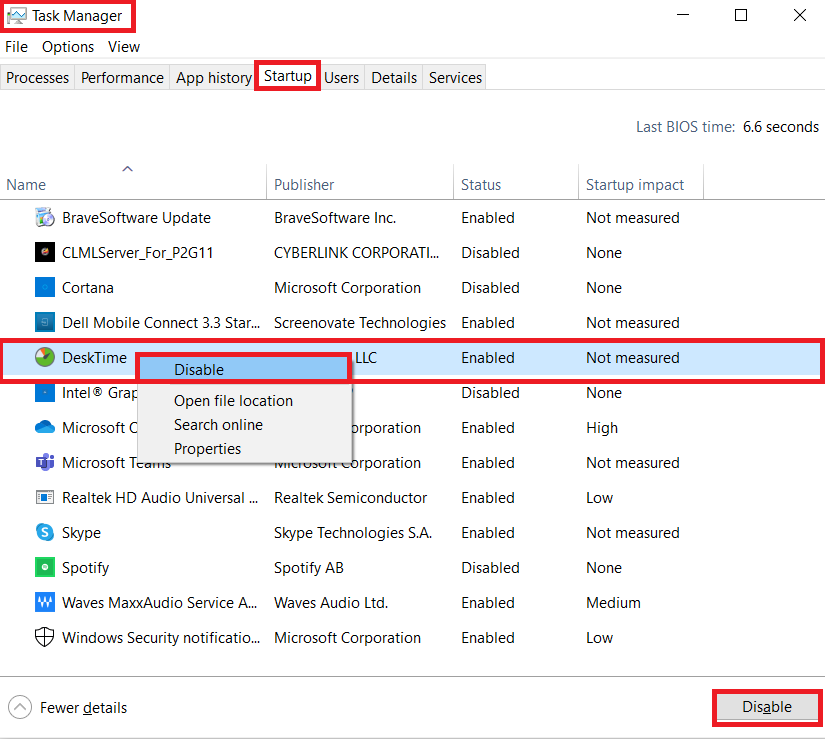The height and width of the screenshot is (739, 825).
Task: Click the Realtek Semiconductor publisher cell
Action: tap(350, 498)
